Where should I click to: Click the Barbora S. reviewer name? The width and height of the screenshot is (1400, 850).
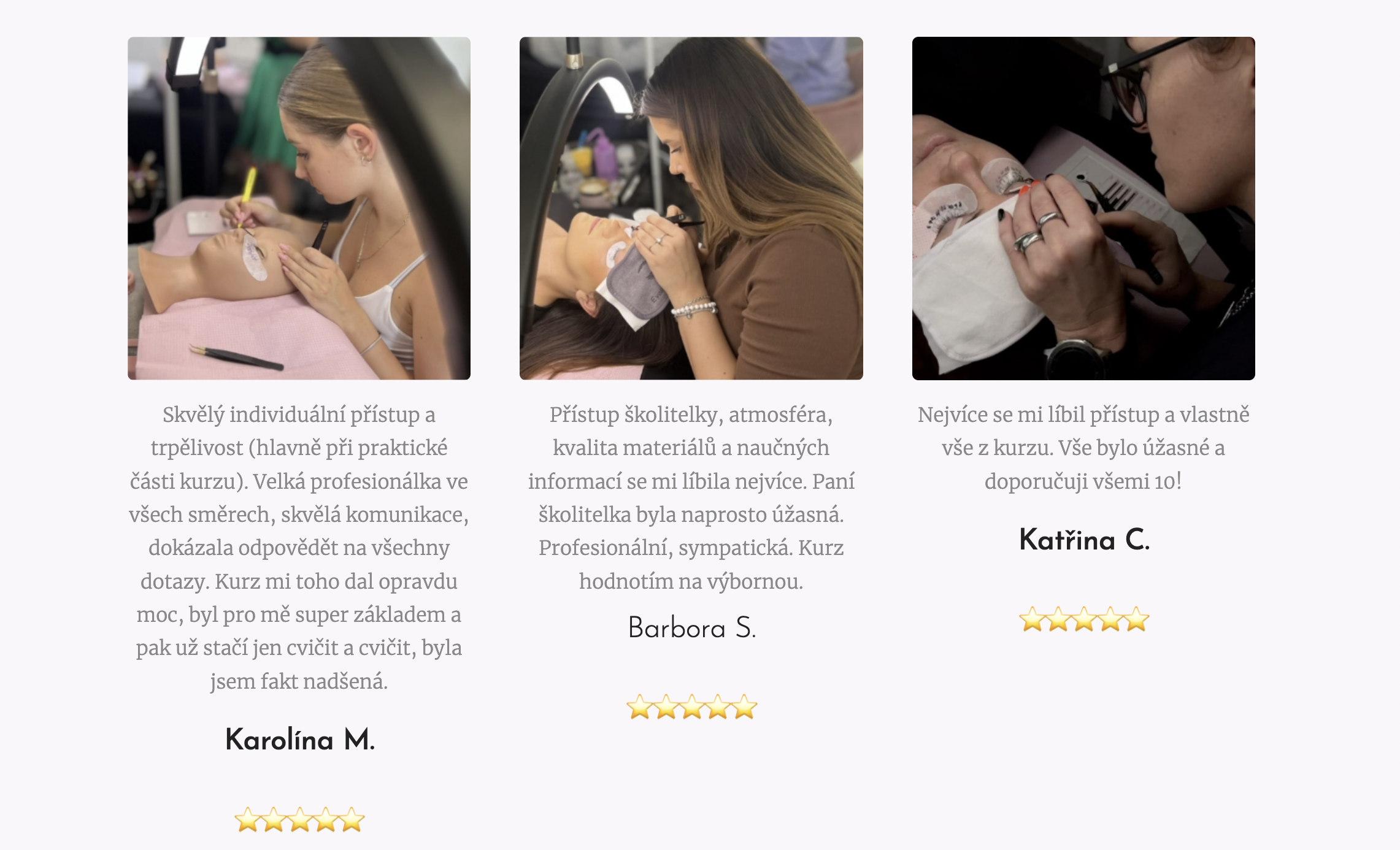click(x=691, y=627)
